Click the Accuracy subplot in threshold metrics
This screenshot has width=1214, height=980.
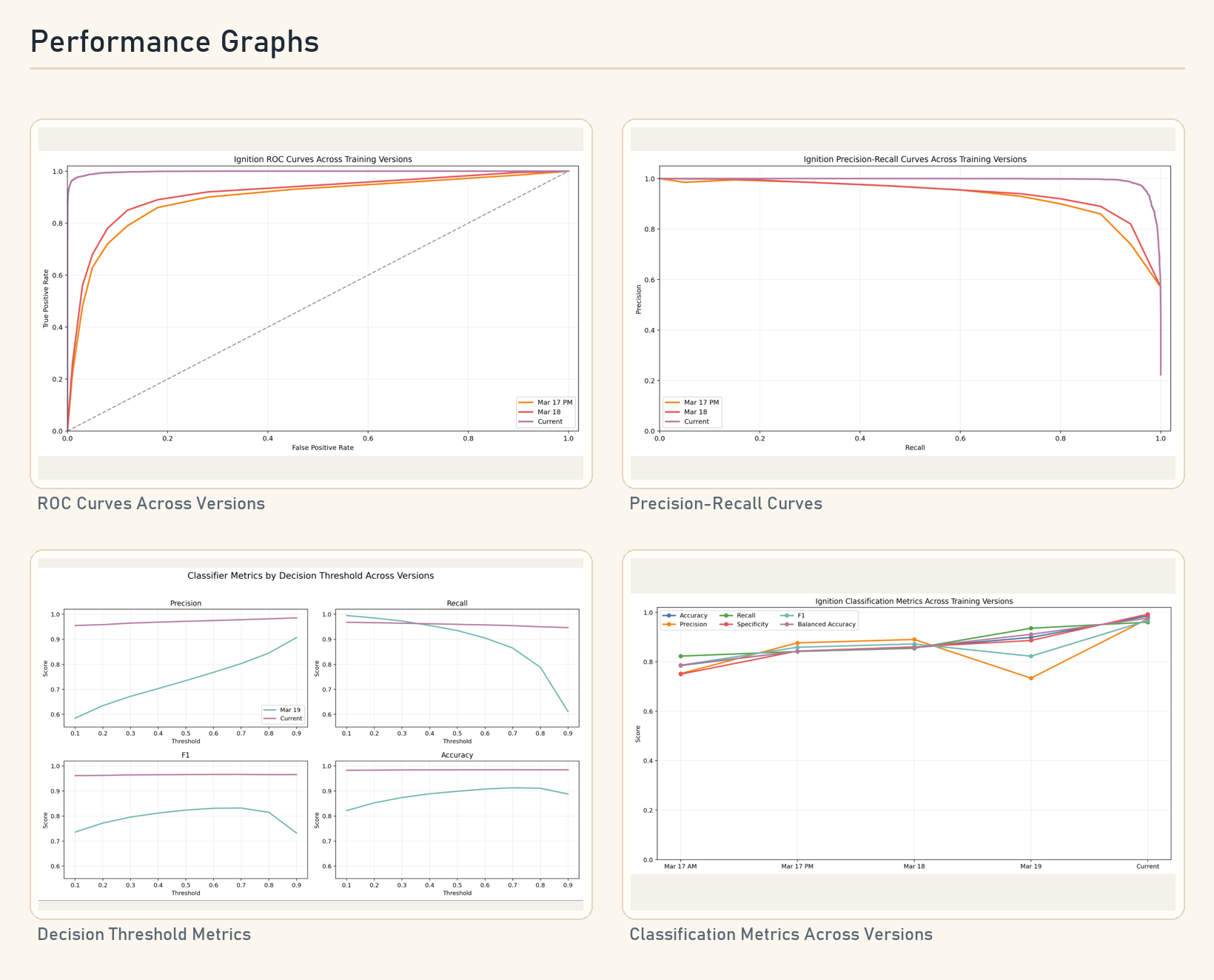[x=457, y=819]
